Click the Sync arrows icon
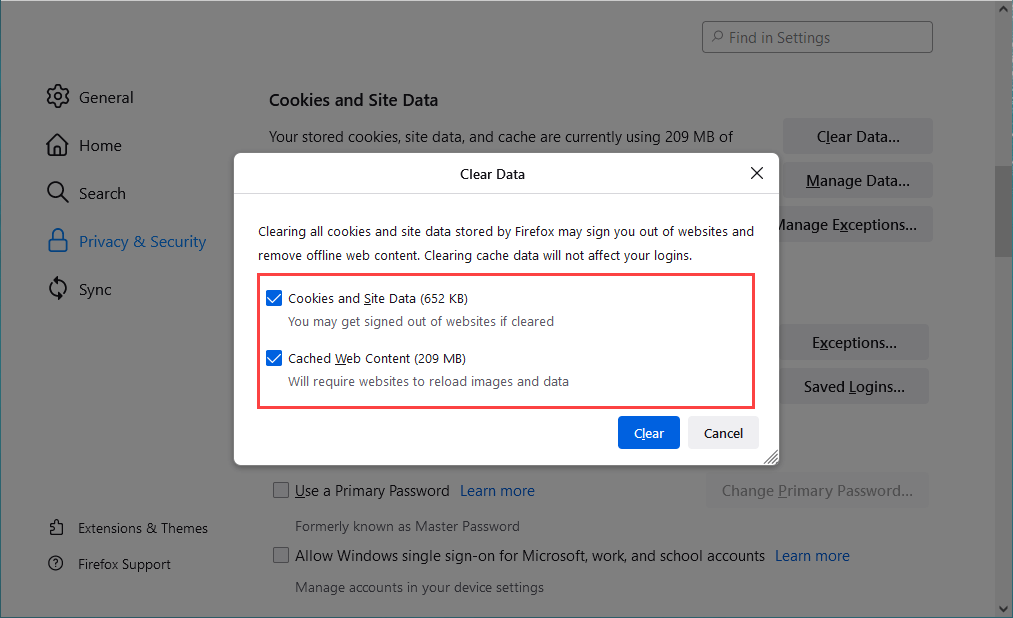The image size is (1013, 618). coord(58,289)
